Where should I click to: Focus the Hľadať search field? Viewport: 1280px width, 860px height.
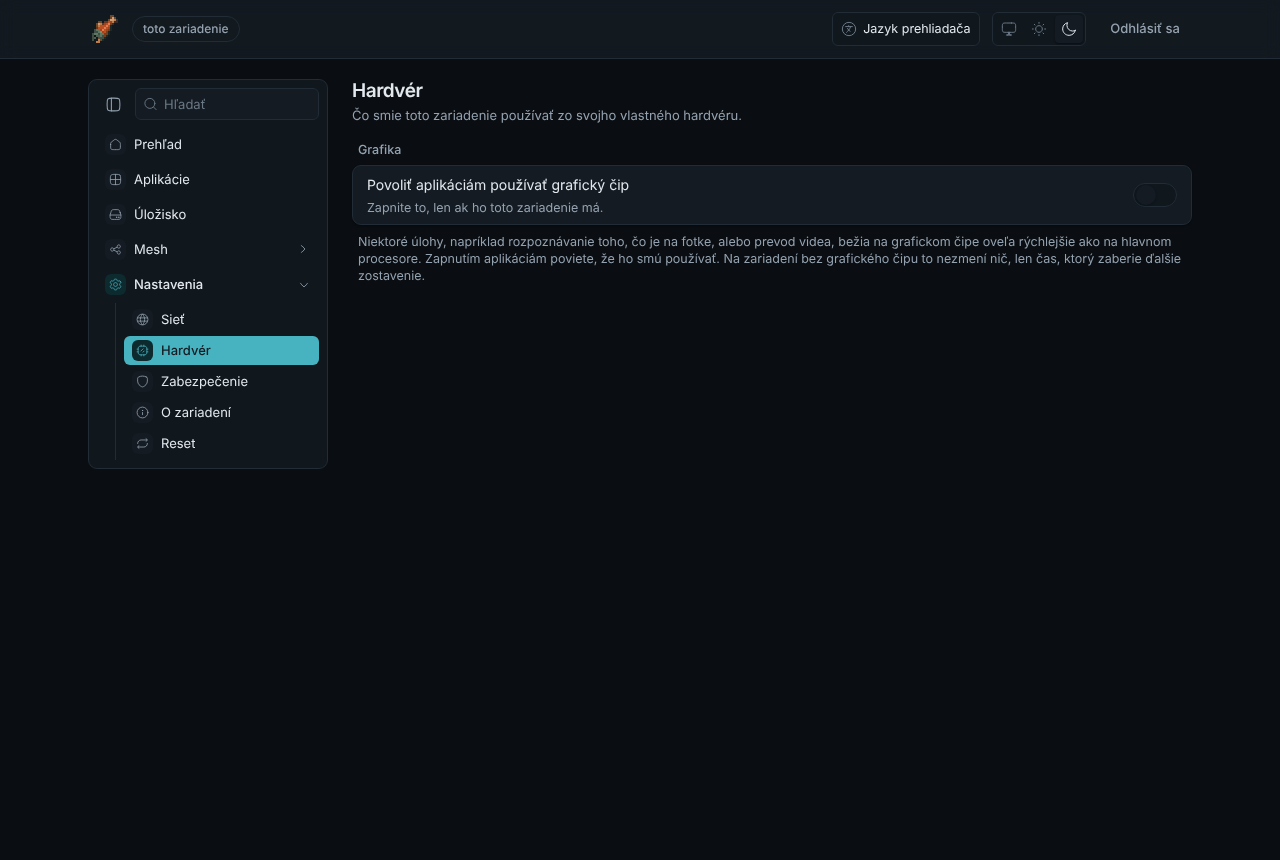(227, 104)
